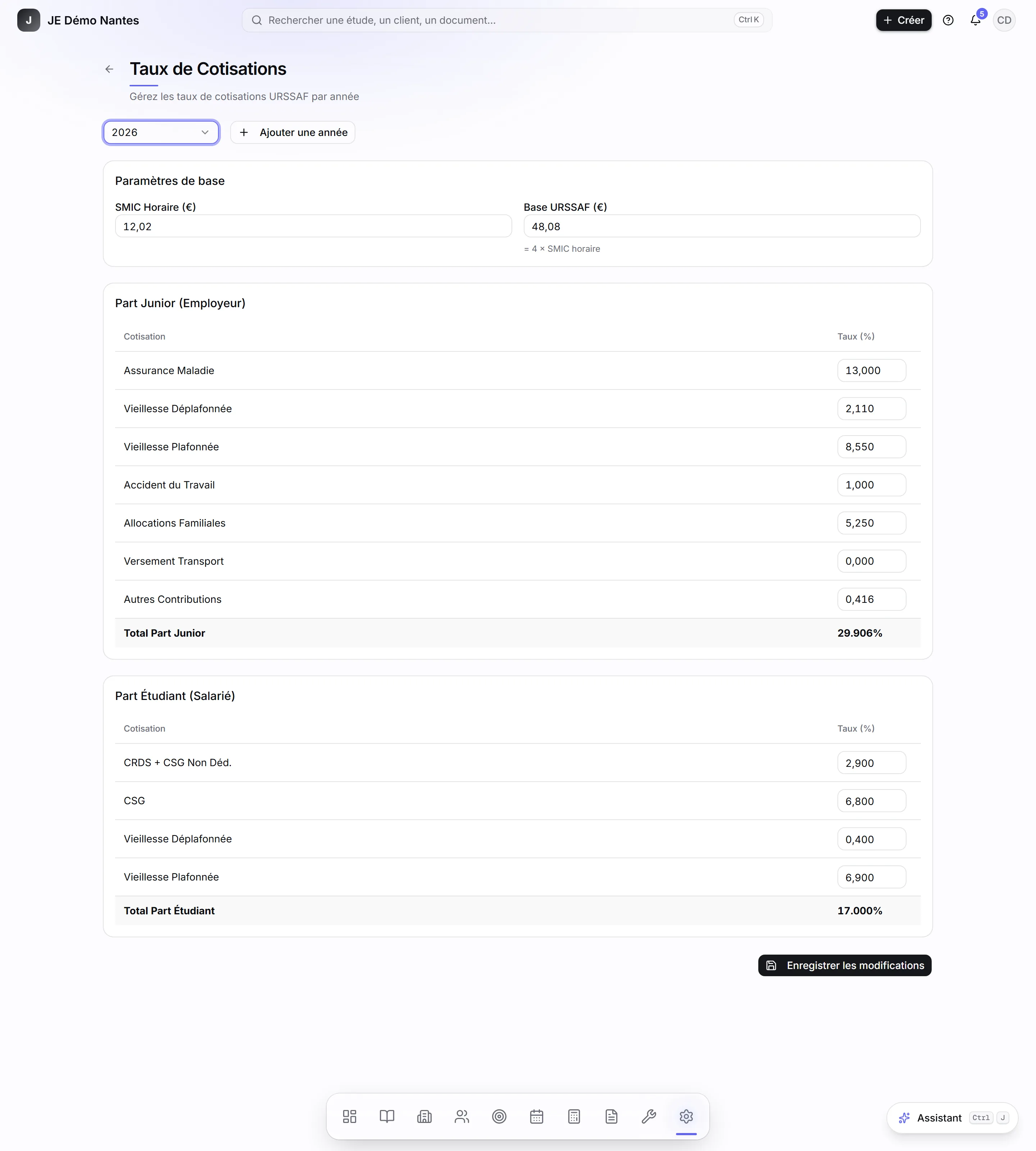Click the Taux de Cotisations page title
Screen dimensions: 1036x1151
(208, 69)
